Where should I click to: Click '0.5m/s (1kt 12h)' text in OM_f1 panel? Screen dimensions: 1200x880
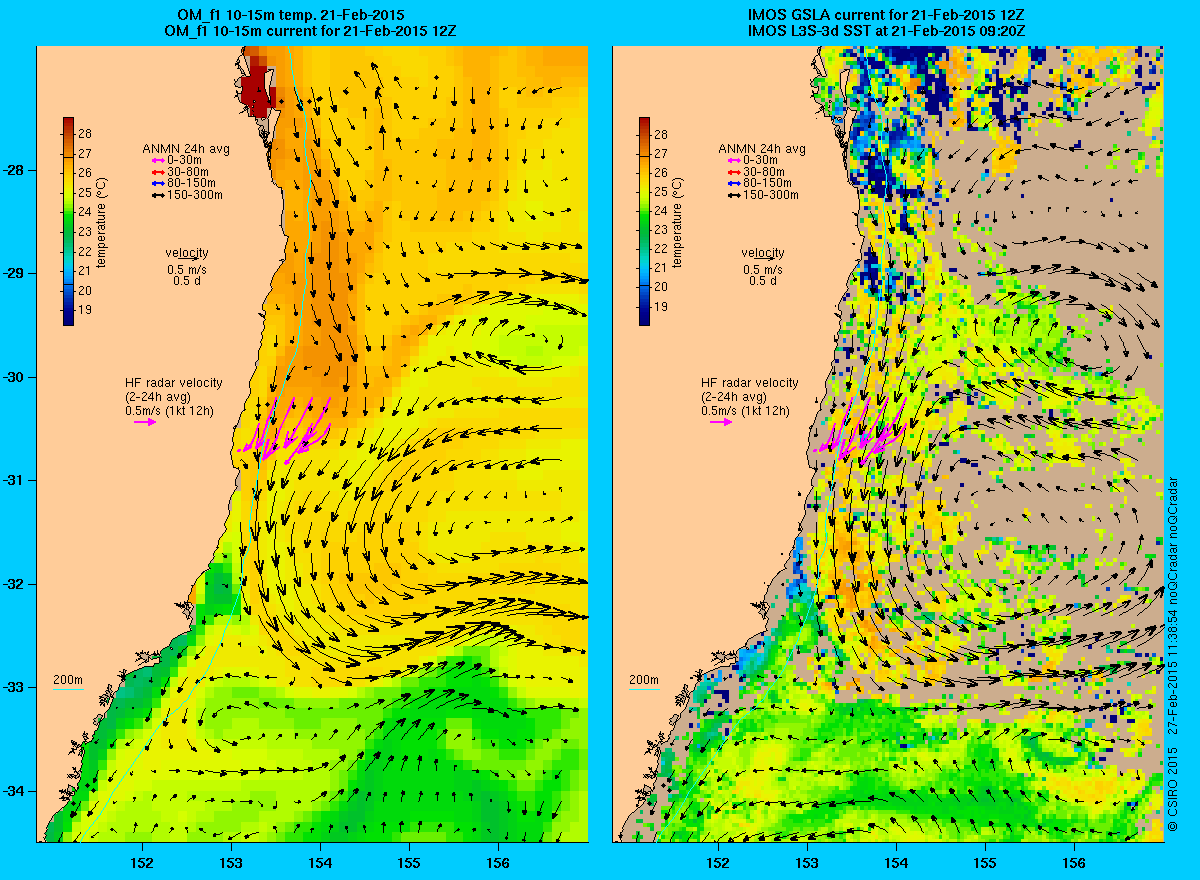(x=169, y=411)
